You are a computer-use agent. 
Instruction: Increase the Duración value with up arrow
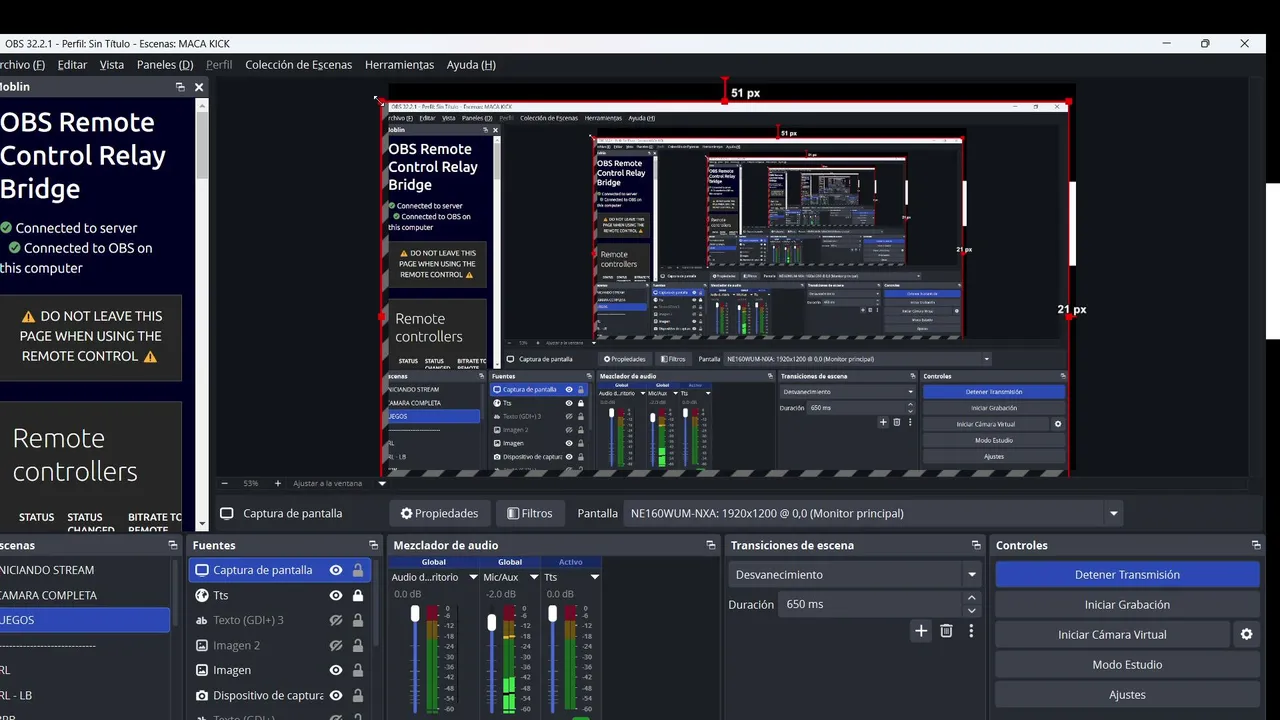point(971,598)
